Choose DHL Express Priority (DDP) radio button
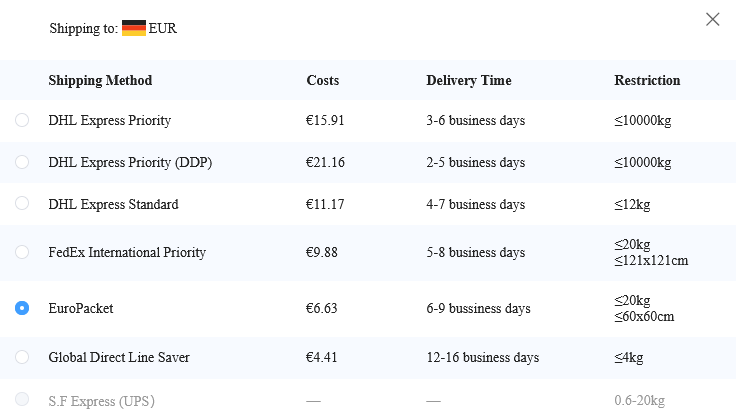 [22, 162]
